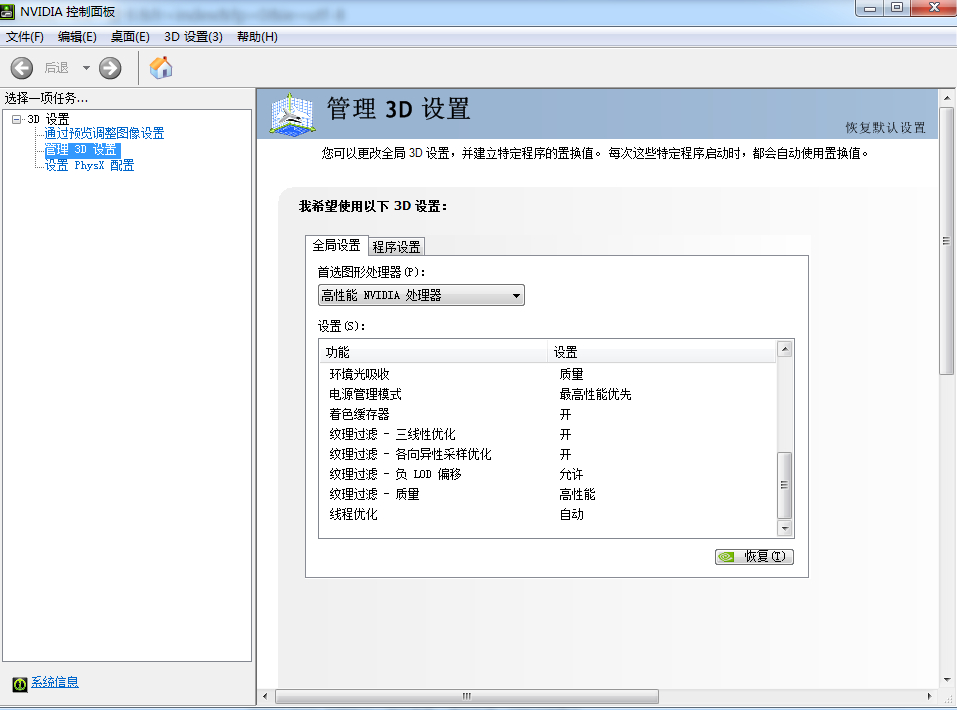The height and width of the screenshot is (710, 957).
Task: Click the Forward arrow navigation icon
Action: pyautogui.click(x=110, y=68)
